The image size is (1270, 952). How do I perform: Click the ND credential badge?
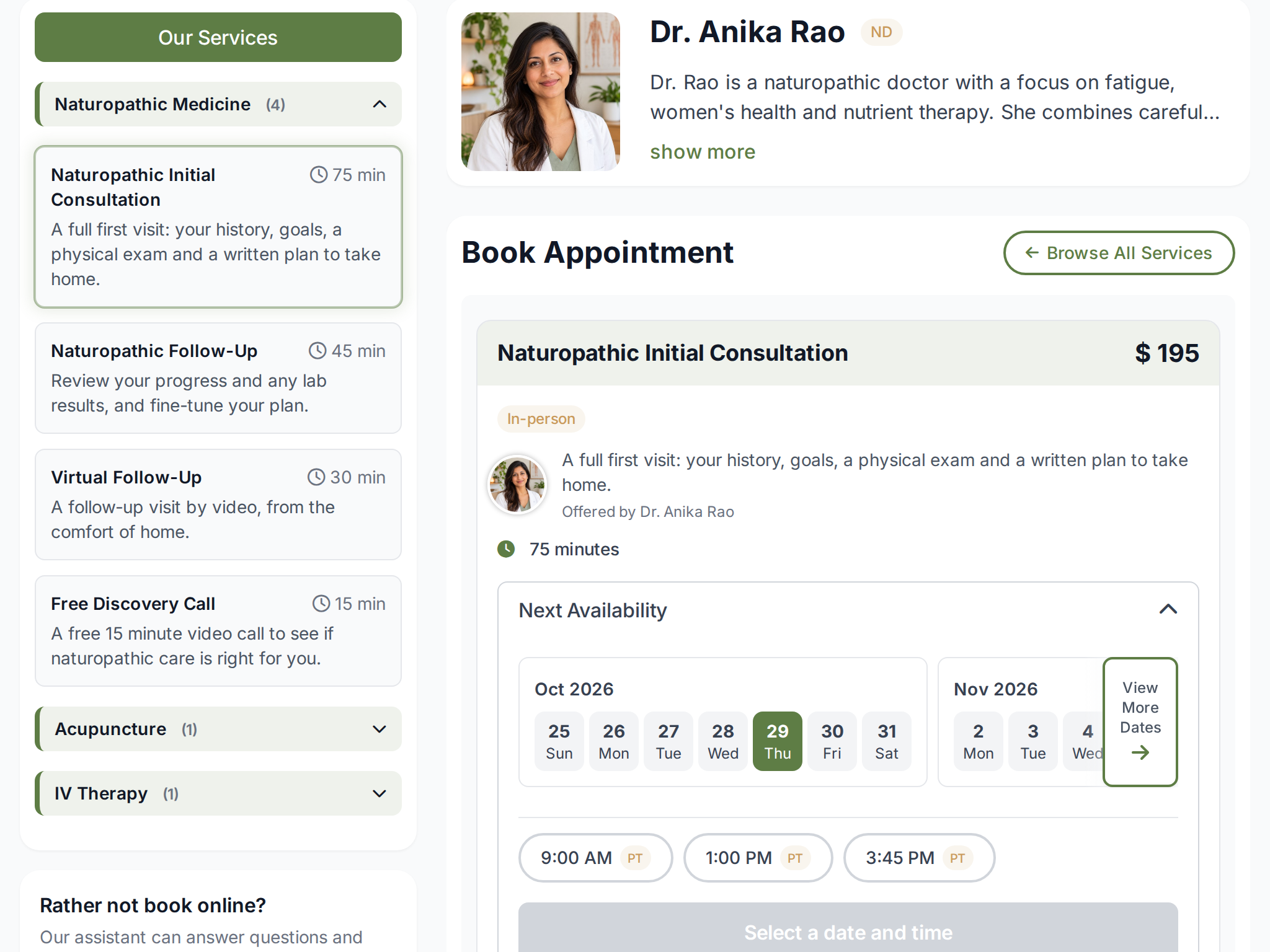click(x=881, y=32)
